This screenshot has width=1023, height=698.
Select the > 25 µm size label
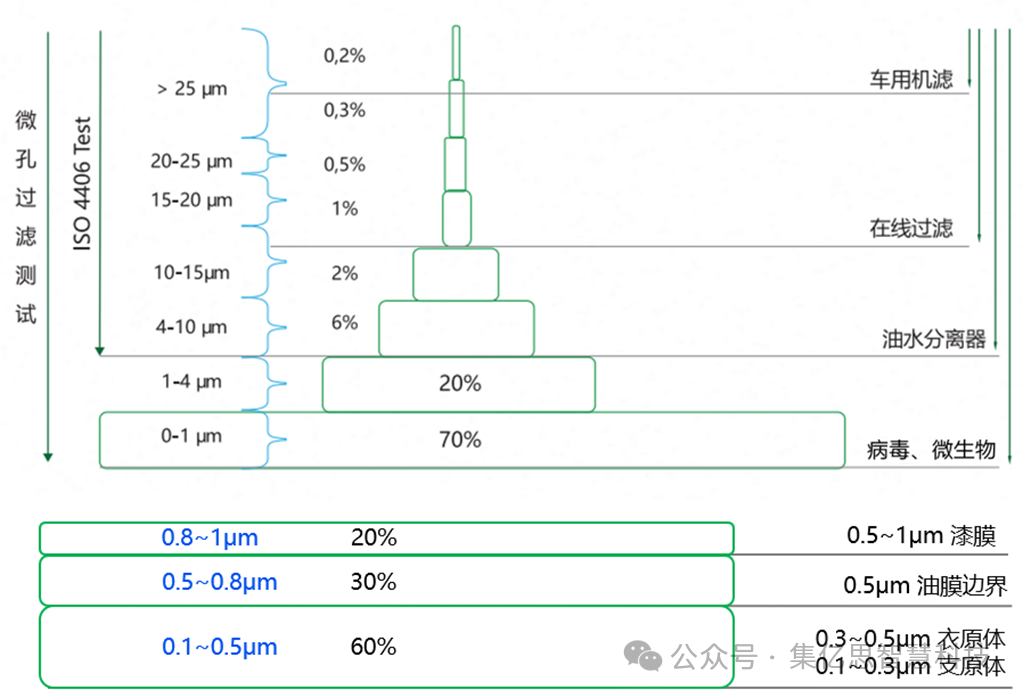192,89
